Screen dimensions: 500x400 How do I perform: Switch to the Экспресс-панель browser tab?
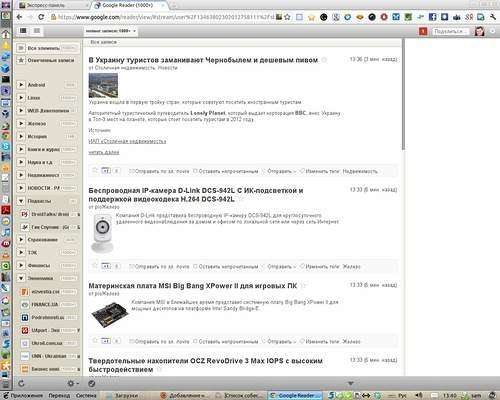pyautogui.click(x=53, y=5)
